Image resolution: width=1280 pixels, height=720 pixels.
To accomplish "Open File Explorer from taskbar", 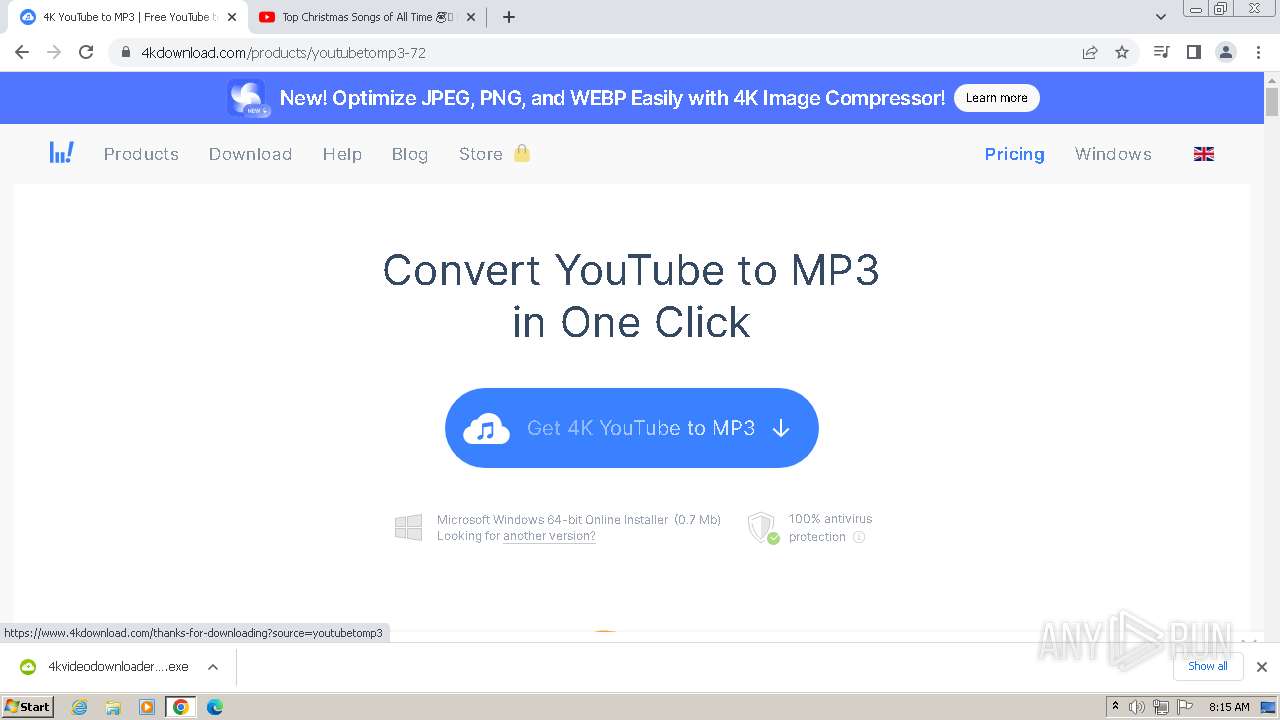I will (x=113, y=707).
